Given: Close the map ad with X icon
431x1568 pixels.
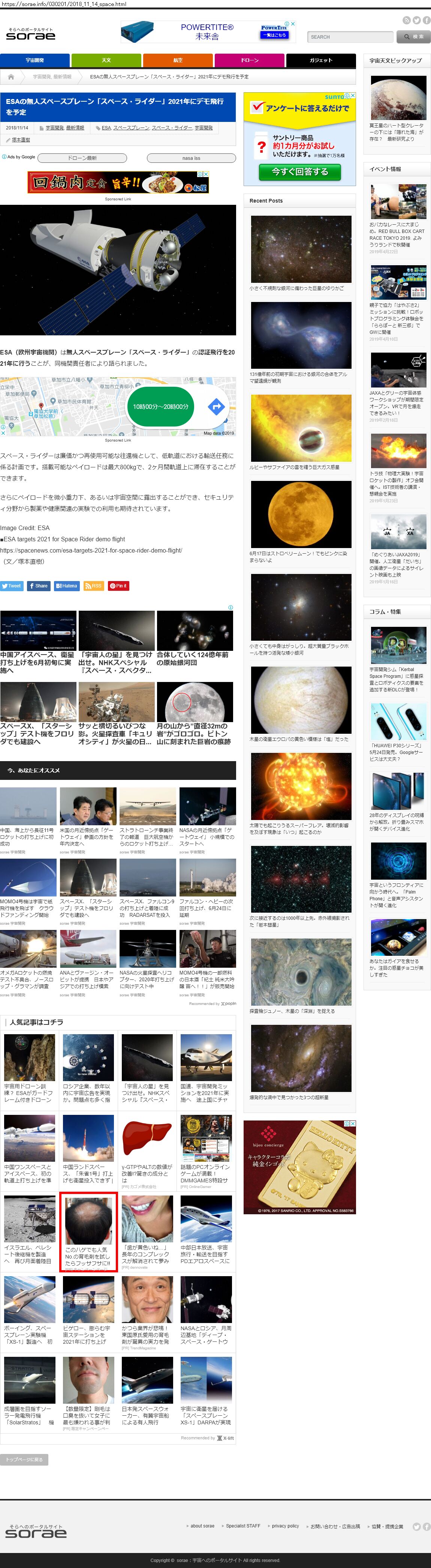Looking at the screenshot, I should tap(3, 433).
